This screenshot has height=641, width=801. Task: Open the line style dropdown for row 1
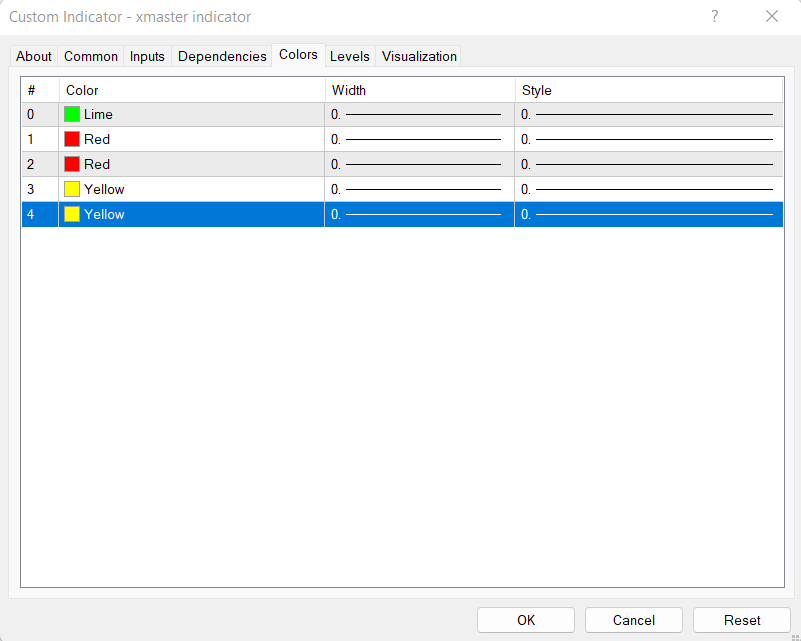coord(648,139)
